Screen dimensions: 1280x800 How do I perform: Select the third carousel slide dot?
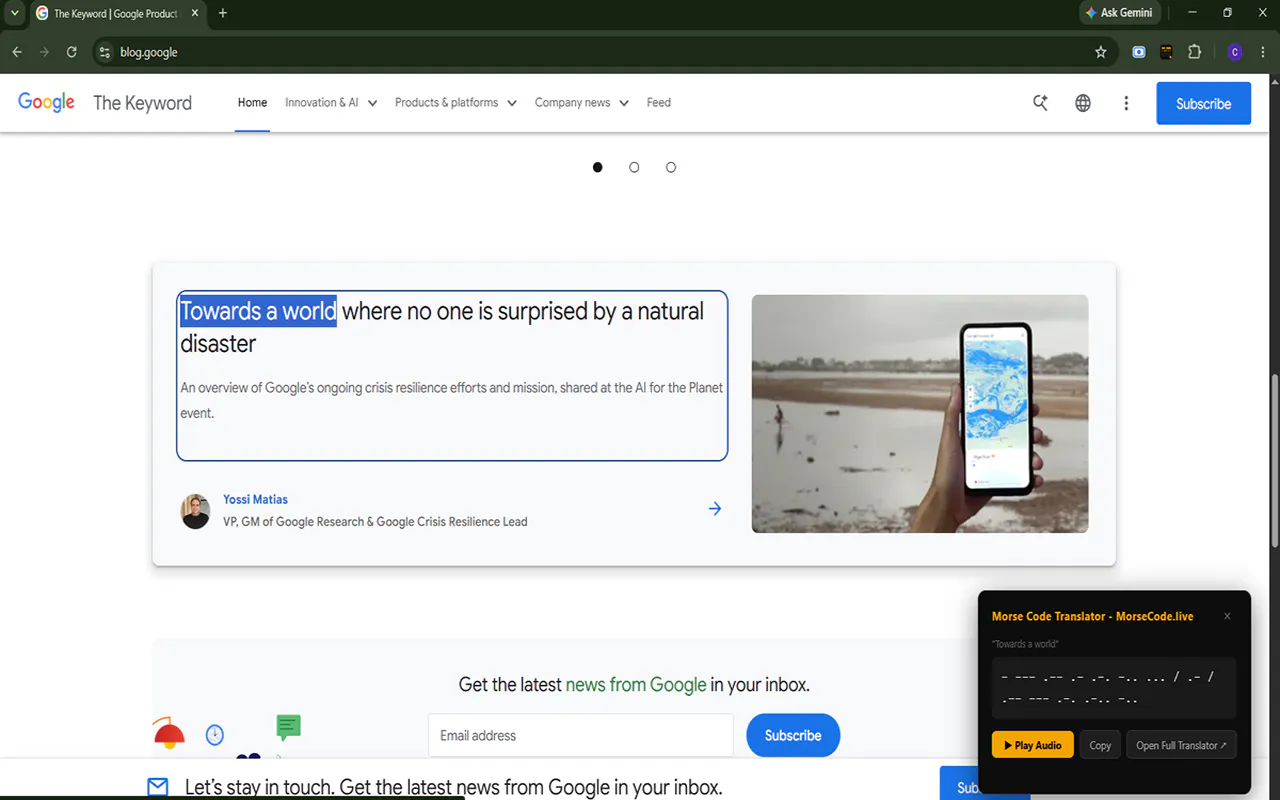[671, 167]
